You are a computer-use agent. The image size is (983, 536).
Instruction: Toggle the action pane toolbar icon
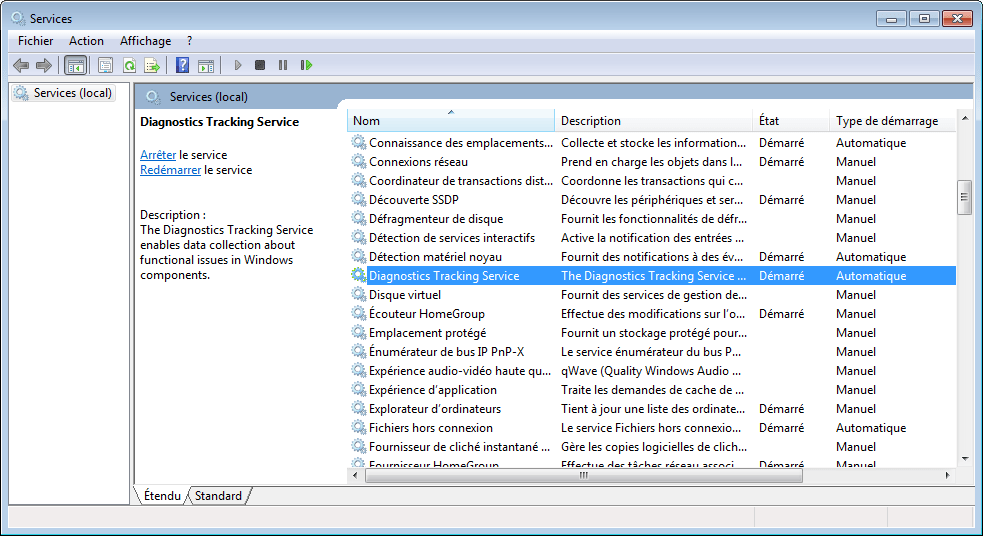pos(206,65)
